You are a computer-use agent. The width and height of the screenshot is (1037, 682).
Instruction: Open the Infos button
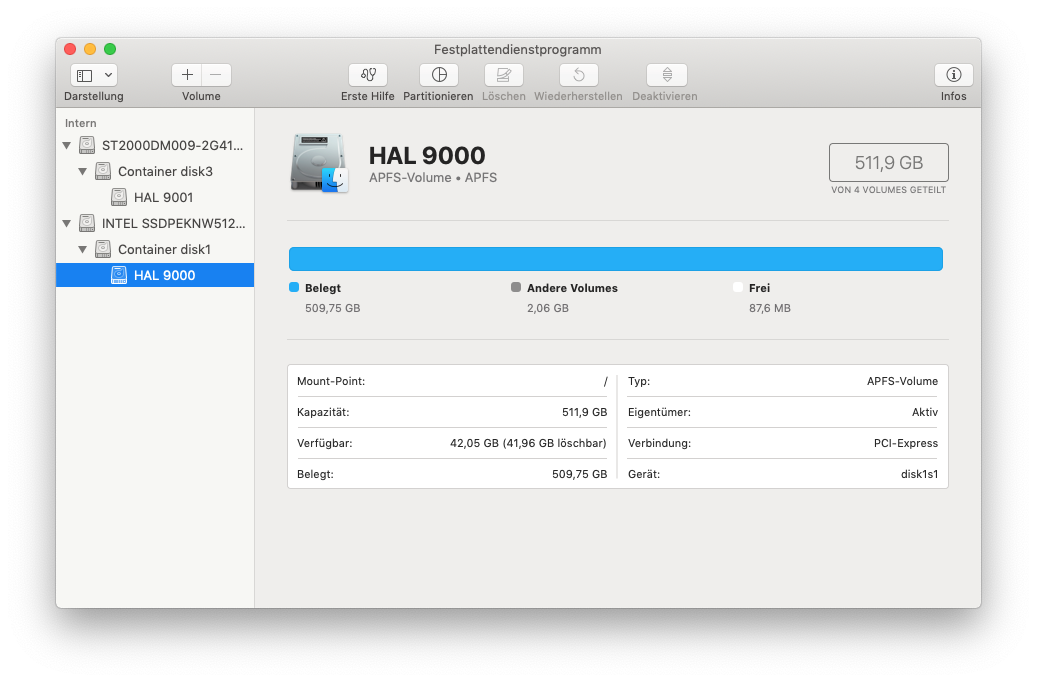(954, 75)
